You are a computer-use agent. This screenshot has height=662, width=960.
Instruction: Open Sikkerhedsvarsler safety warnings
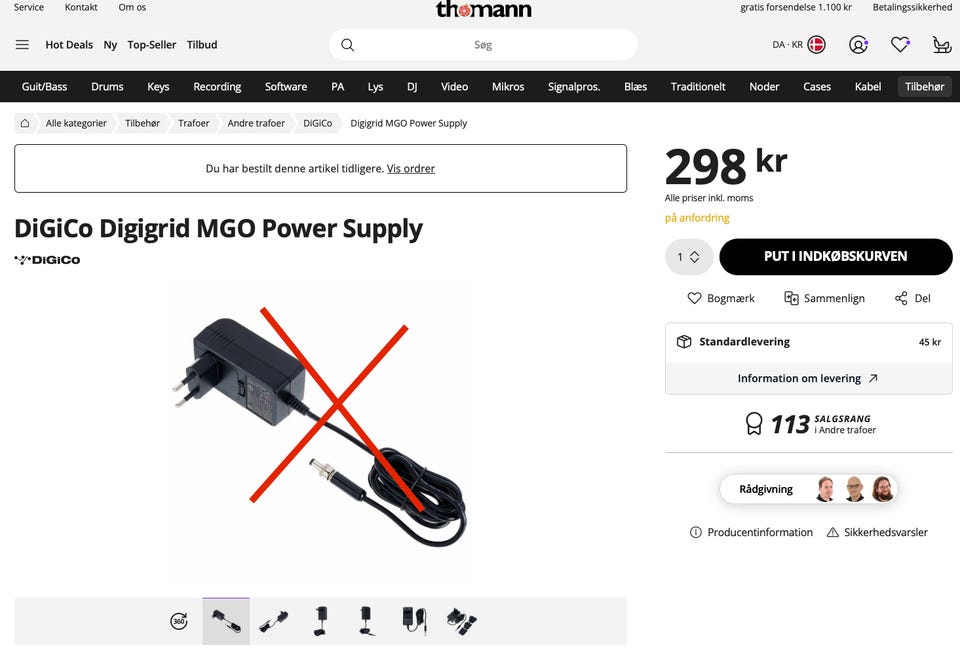click(x=877, y=532)
